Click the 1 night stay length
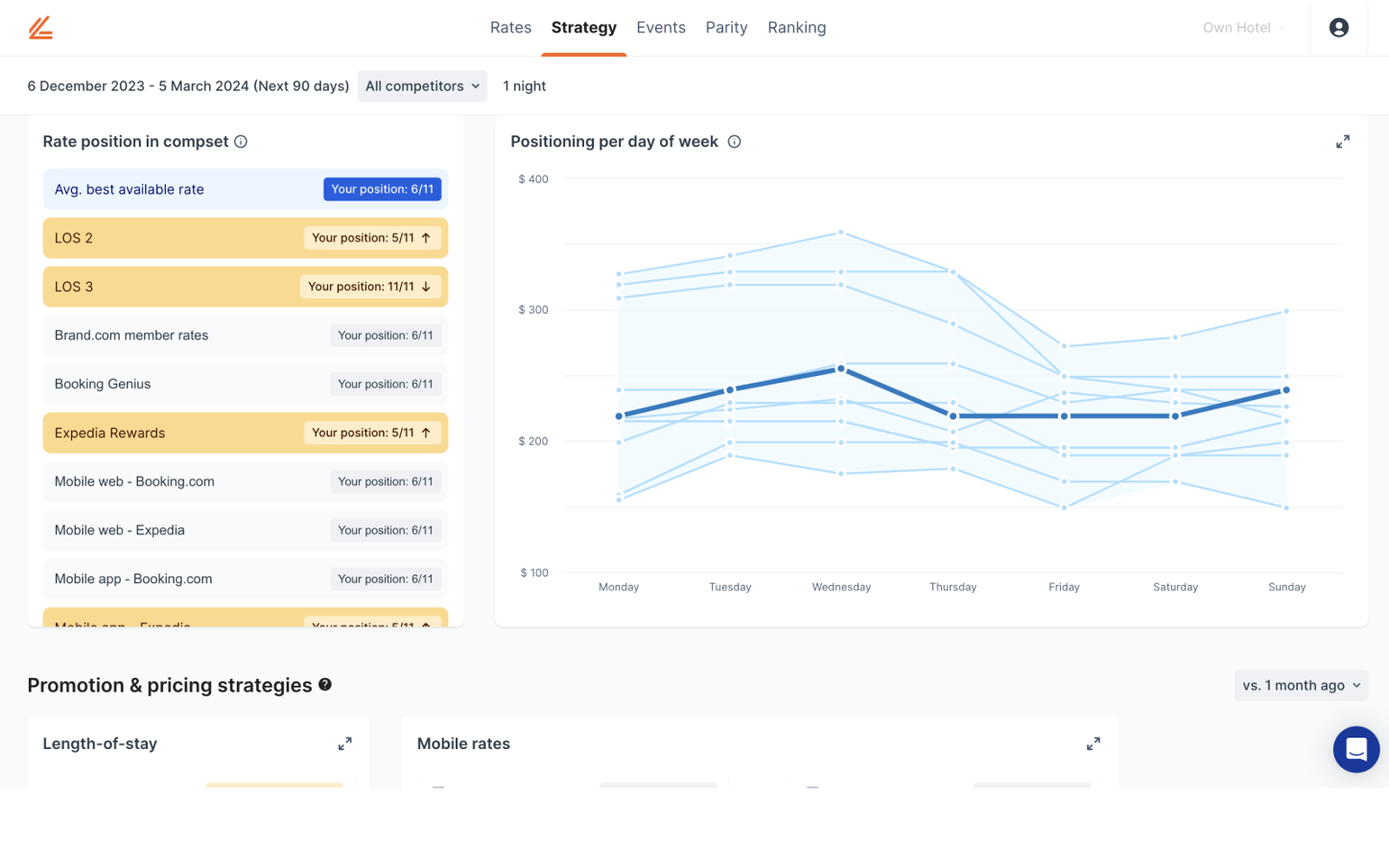The image size is (1389, 868). click(524, 86)
